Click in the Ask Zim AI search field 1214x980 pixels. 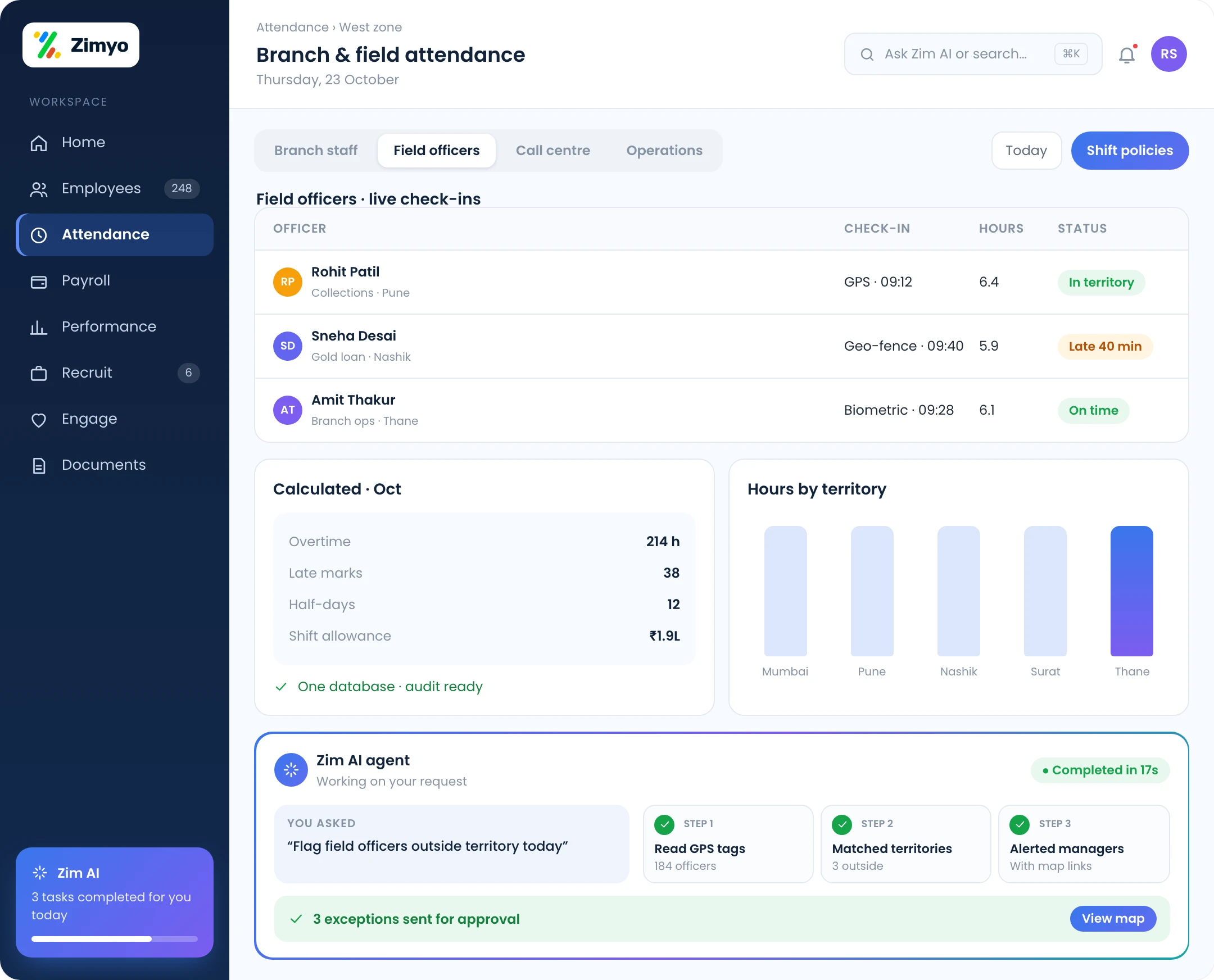[973, 54]
